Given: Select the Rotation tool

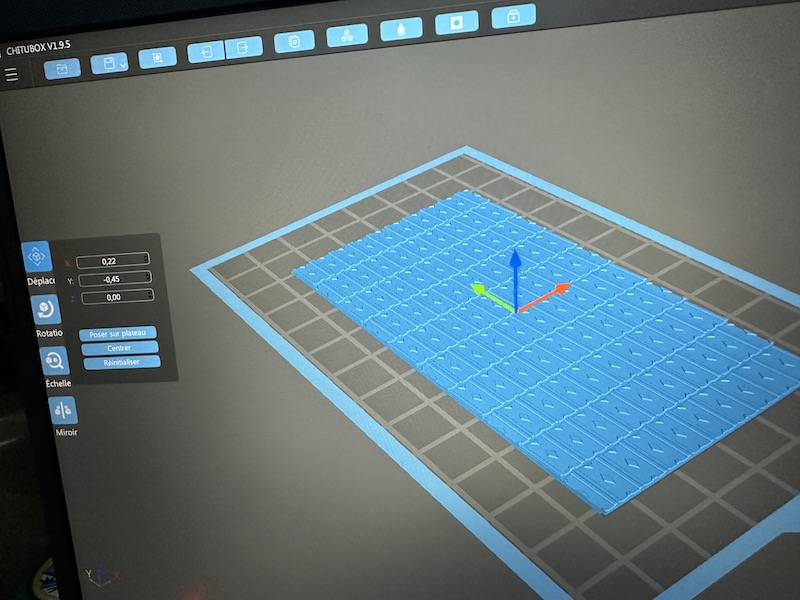Looking at the screenshot, I should (45, 310).
